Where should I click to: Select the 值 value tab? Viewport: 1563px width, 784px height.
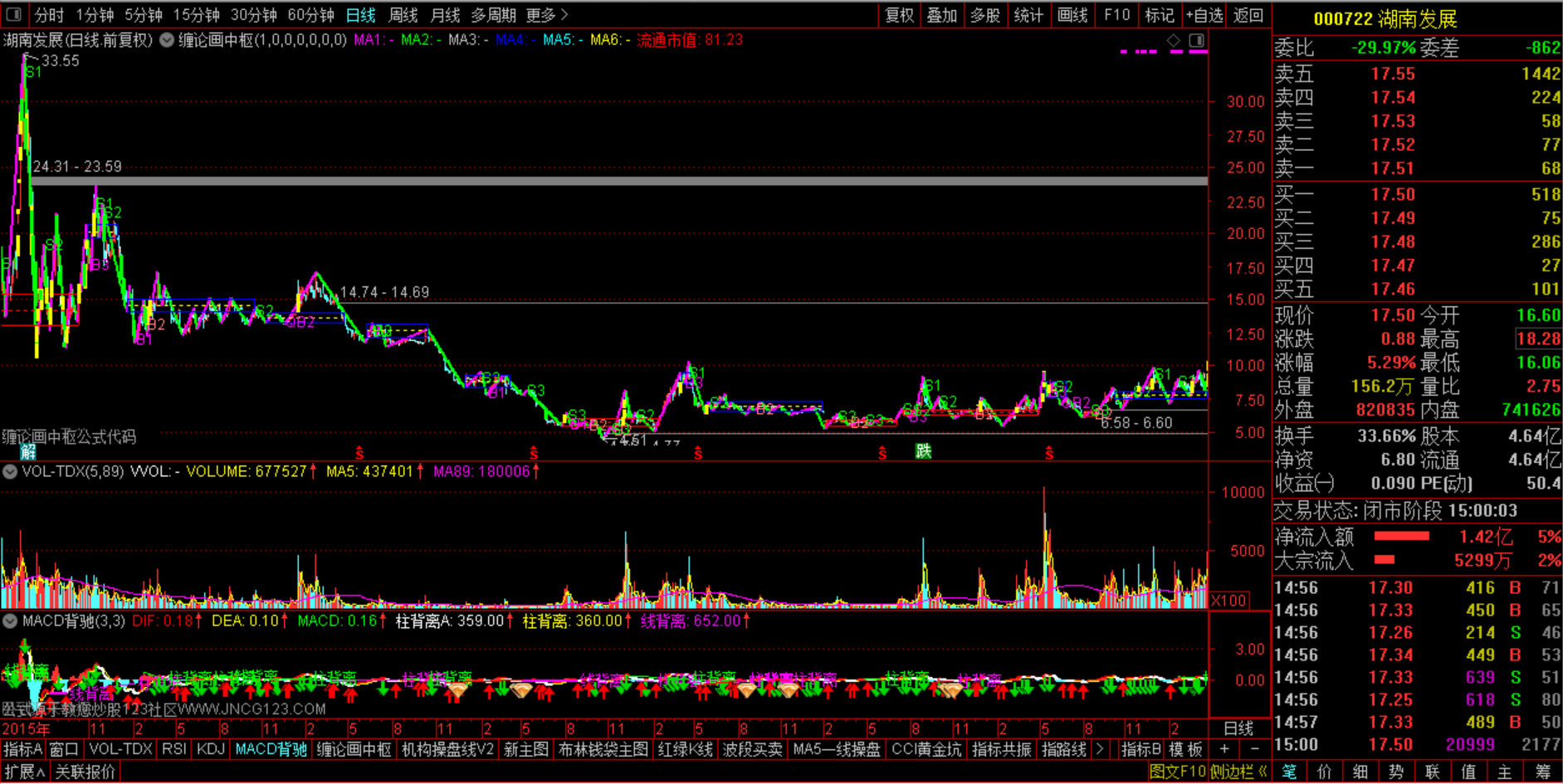pyautogui.click(x=1468, y=772)
